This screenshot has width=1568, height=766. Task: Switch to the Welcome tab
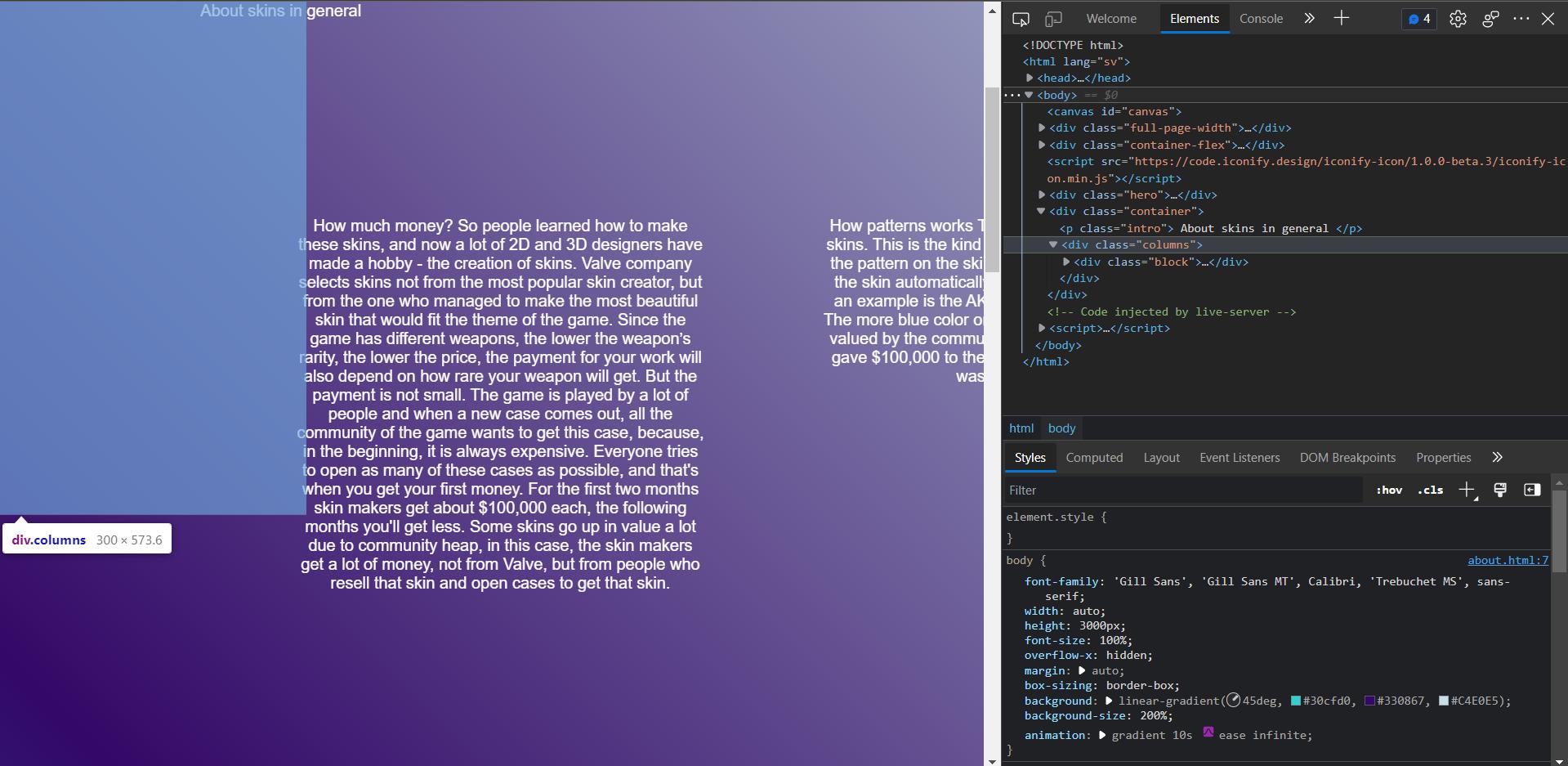(x=1111, y=19)
